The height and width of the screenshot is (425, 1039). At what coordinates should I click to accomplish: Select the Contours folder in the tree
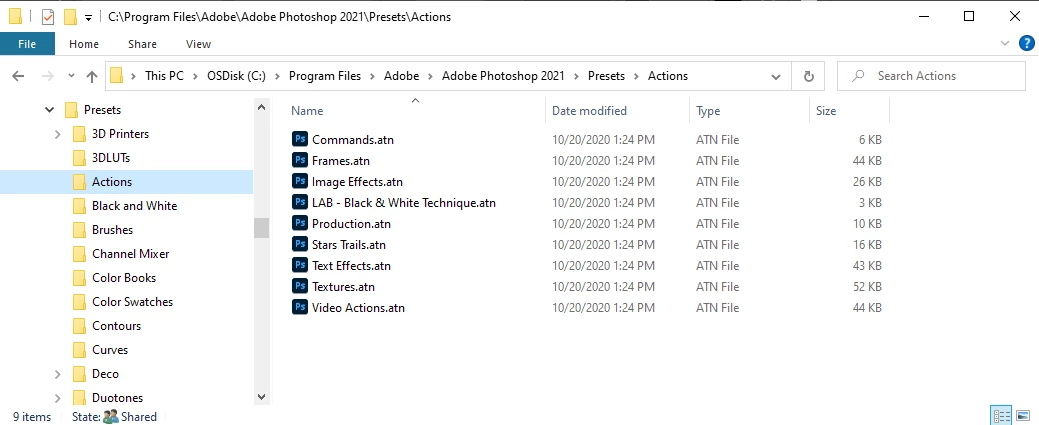(x=116, y=325)
